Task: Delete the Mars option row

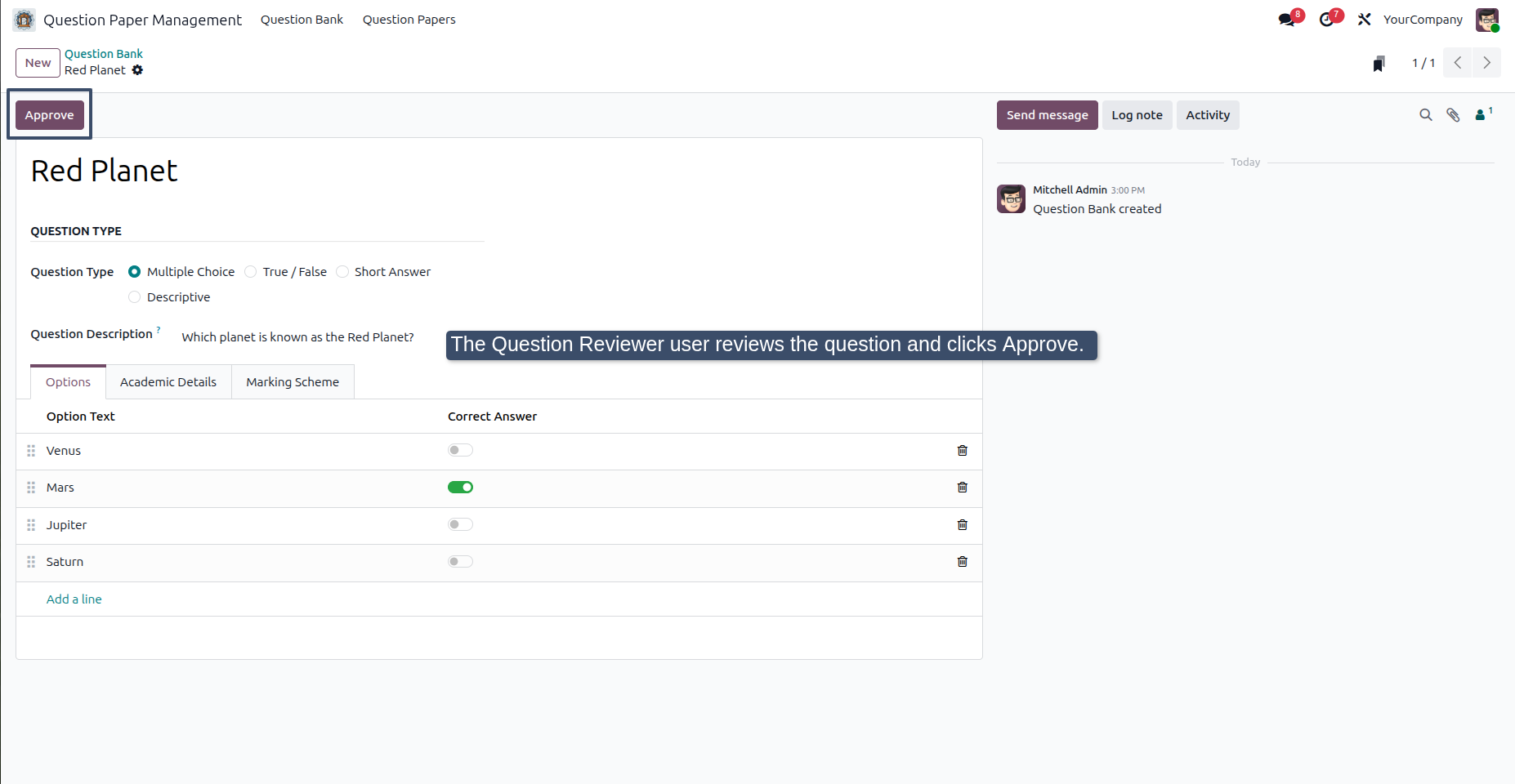Action: click(x=963, y=488)
